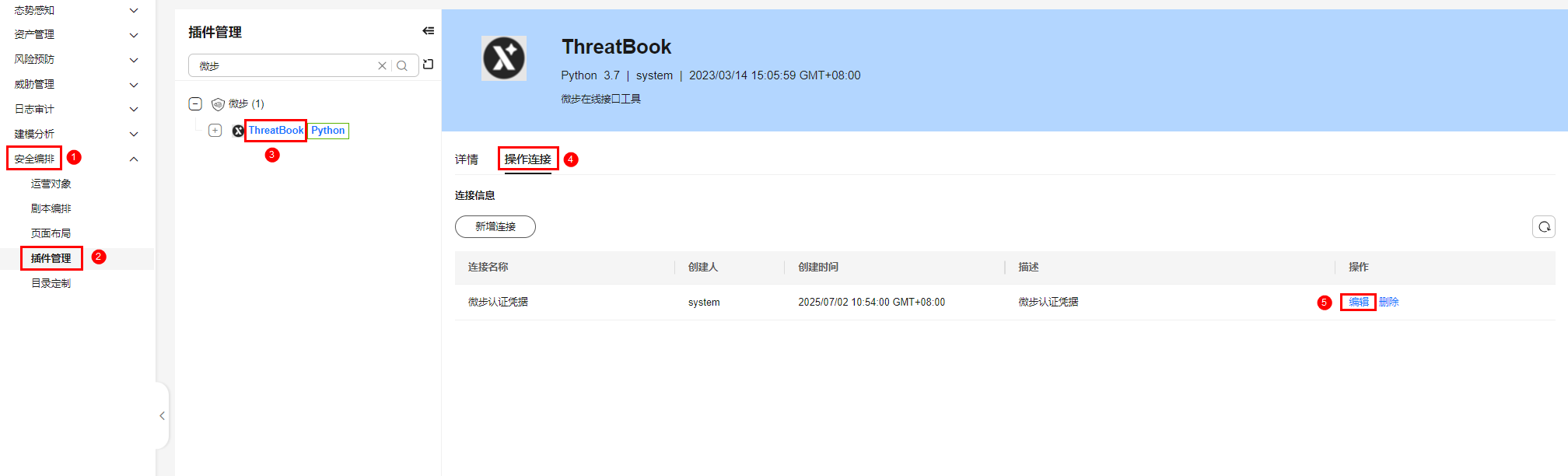The height and width of the screenshot is (476, 1568).
Task: Expand the 威胁管理 menu
Action: tap(134, 85)
